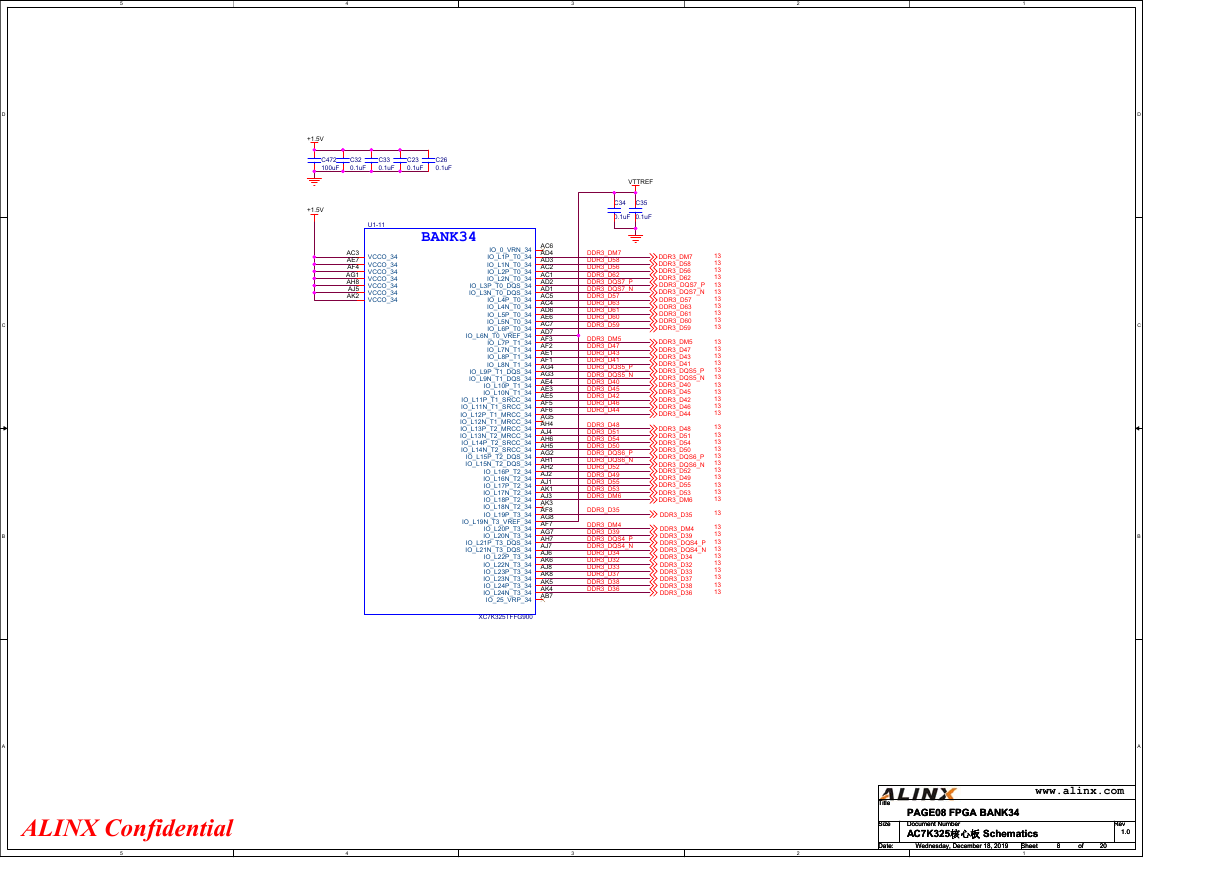This screenshot has width=1228, height=869.
Task: Select pin number AE7 on VCCO_34
Action: tap(352, 260)
